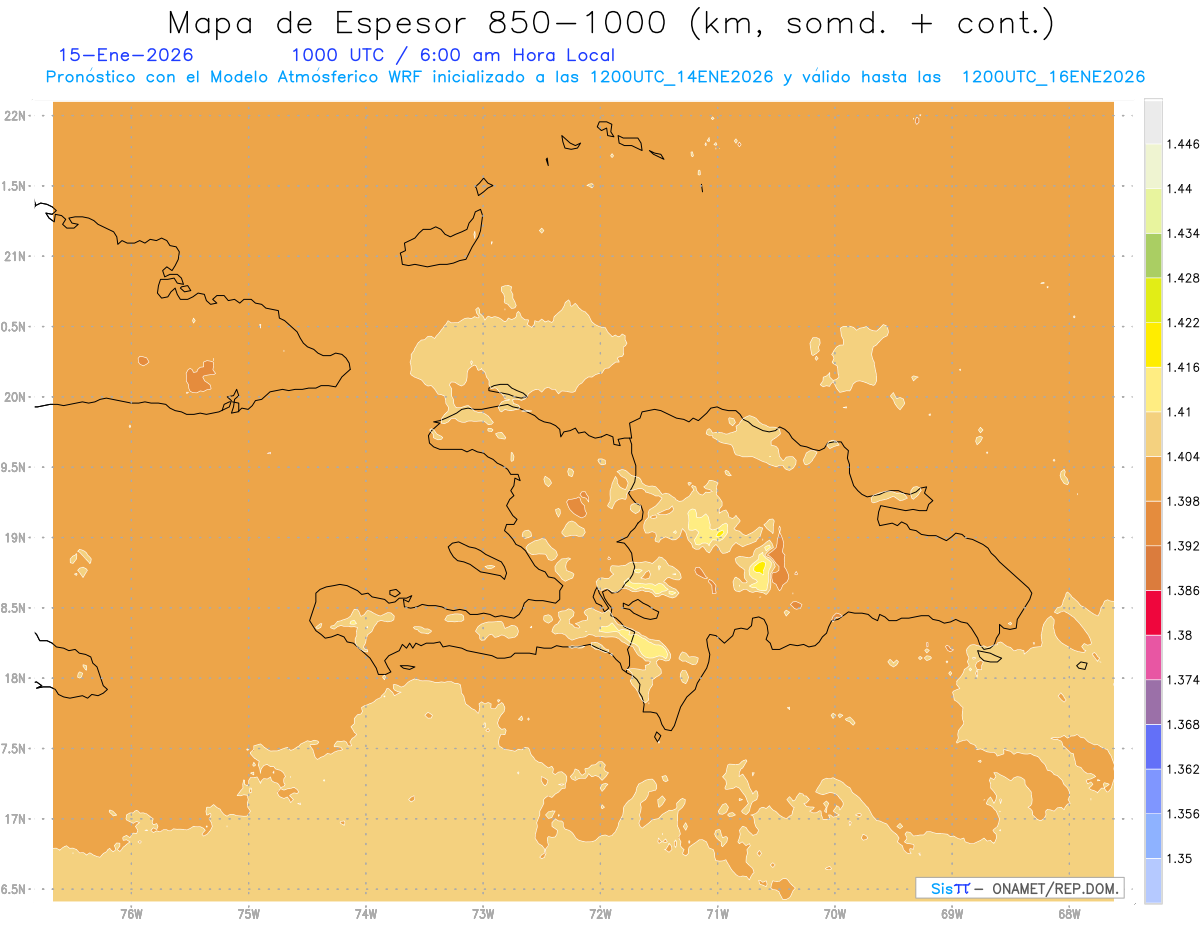Screen dimensions: 1200x927
Task: Click the longitude label '69W'
Action: [x=952, y=914]
